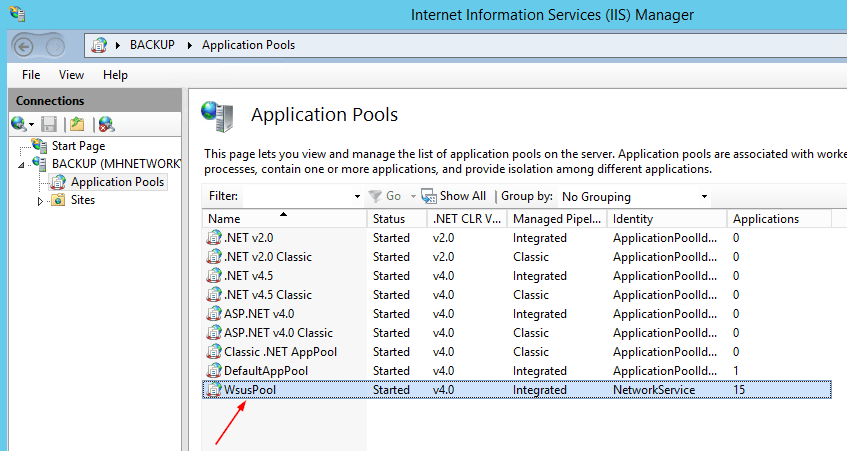Image resolution: width=847 pixels, height=451 pixels.
Task: Click the applications count 15
Action: 738,389
